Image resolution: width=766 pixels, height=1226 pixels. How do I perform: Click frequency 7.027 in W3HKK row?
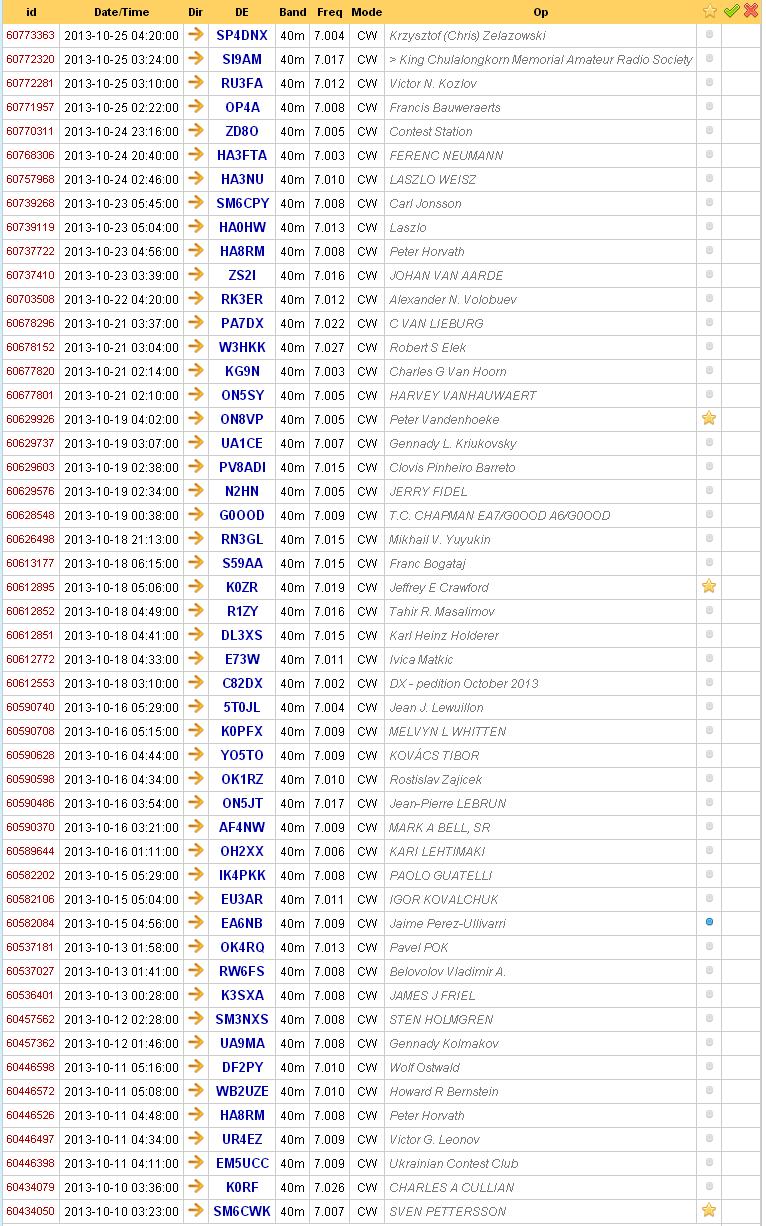point(329,347)
